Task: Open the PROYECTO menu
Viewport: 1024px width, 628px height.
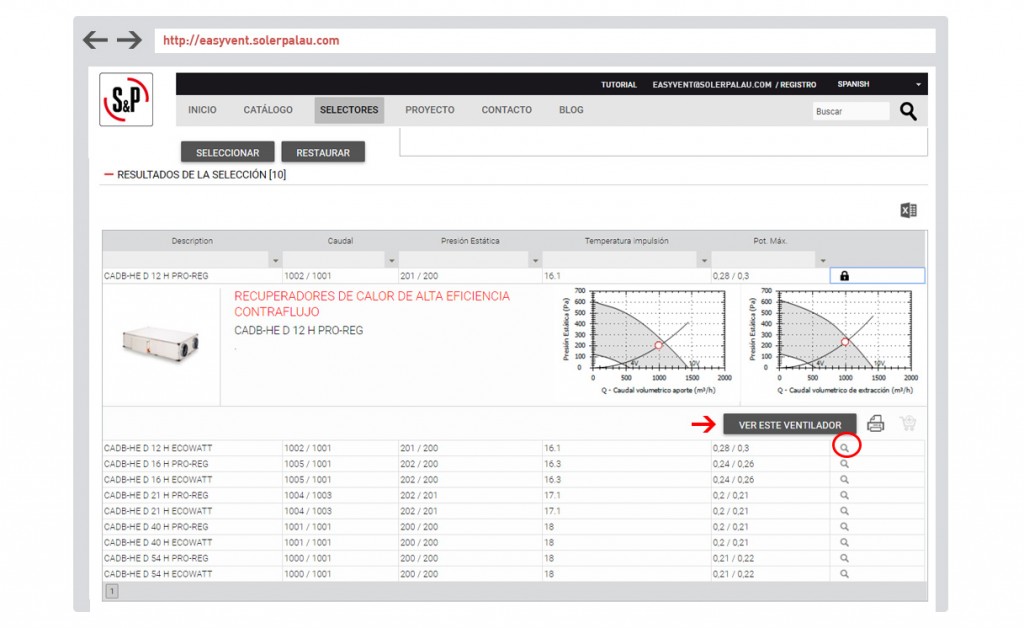Action: coord(430,110)
